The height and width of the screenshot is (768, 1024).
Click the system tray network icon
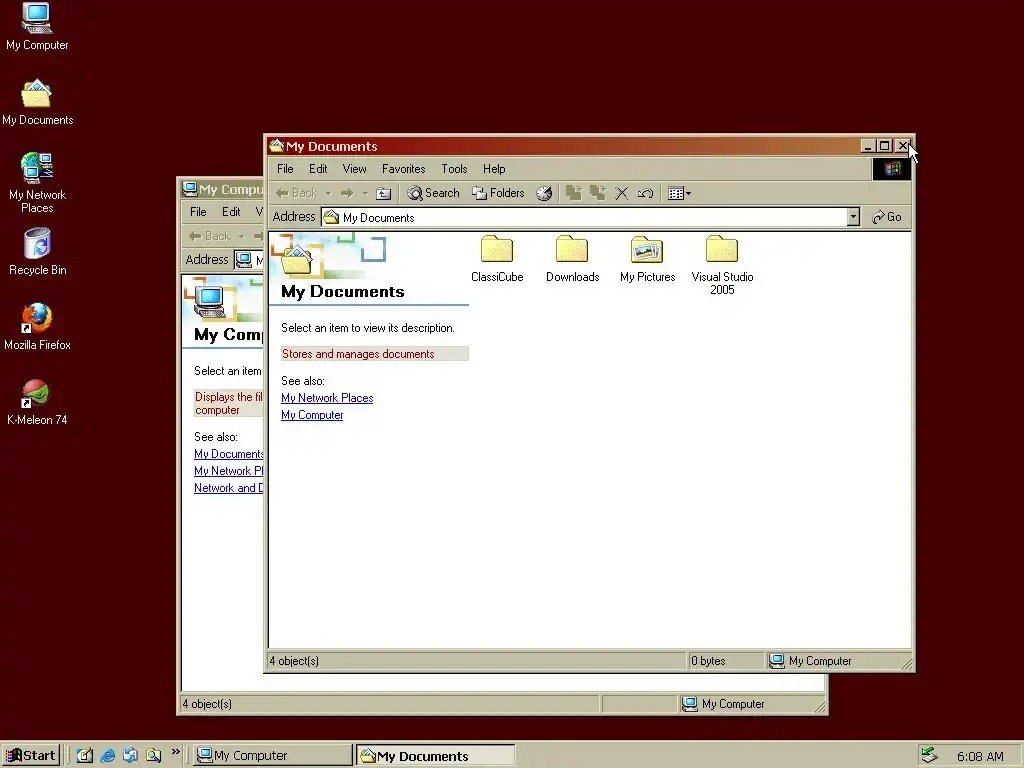(929, 756)
